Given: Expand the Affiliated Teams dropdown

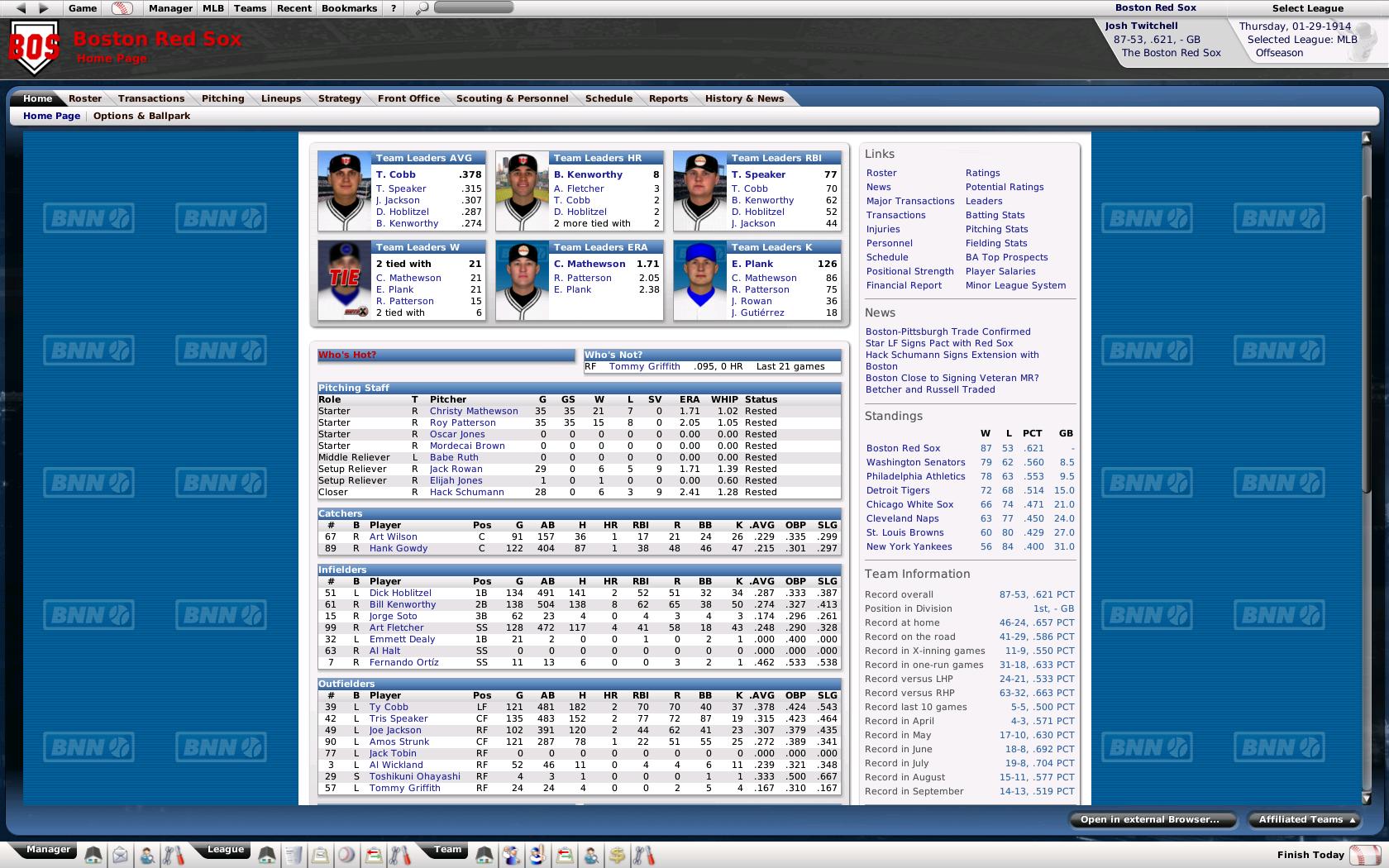Looking at the screenshot, I should point(1306,820).
